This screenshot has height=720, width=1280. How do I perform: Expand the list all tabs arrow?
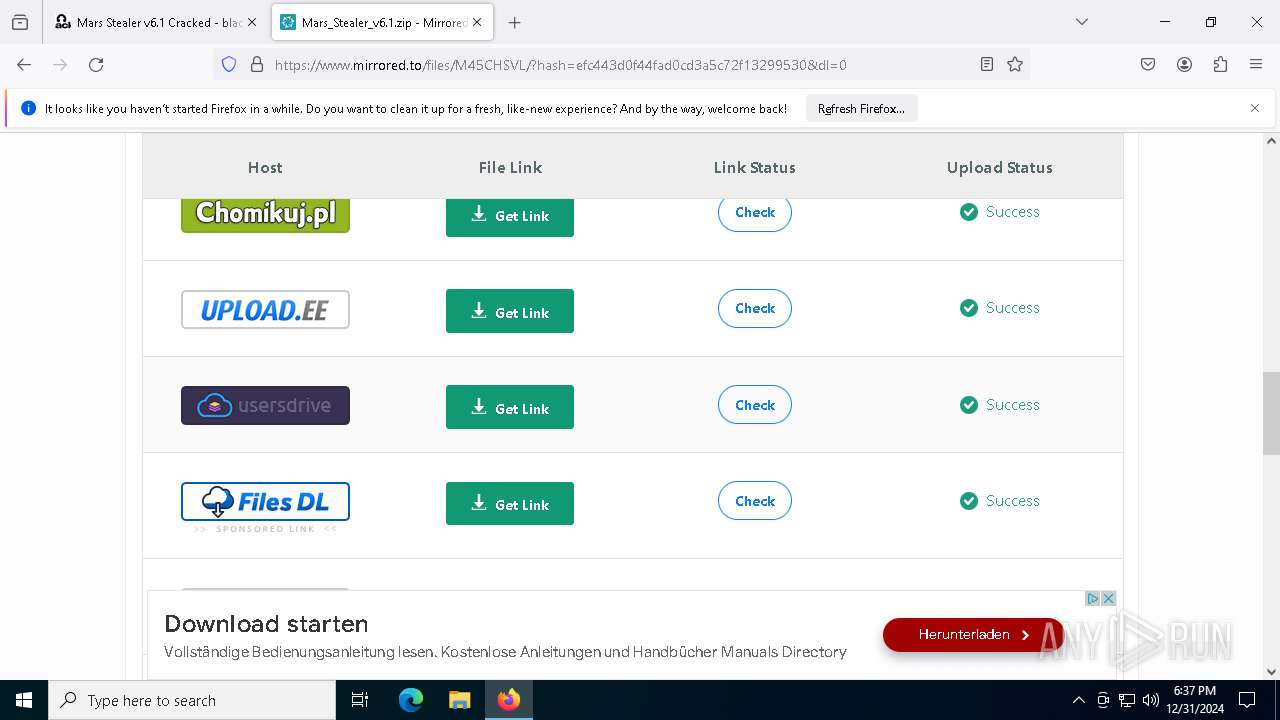1081,22
